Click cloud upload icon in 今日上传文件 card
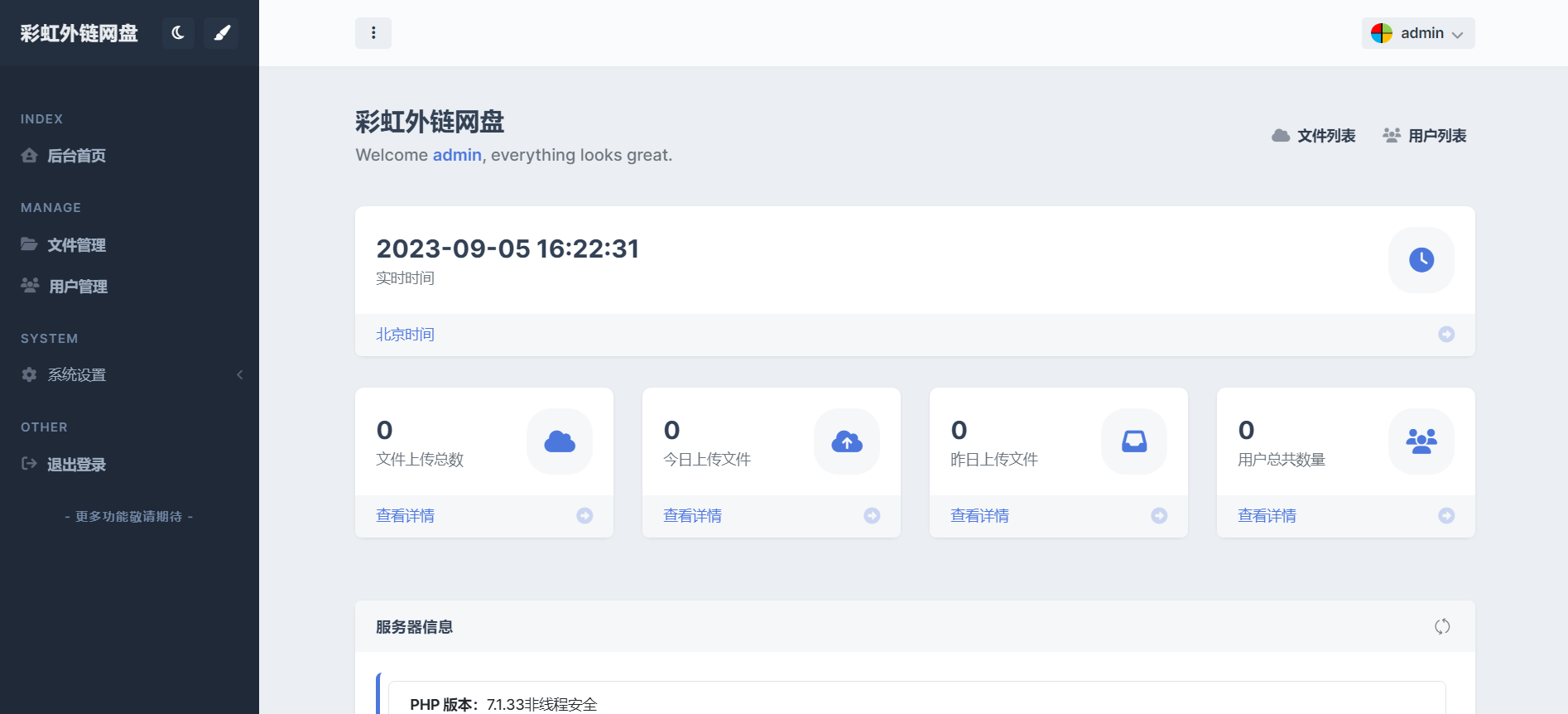This screenshot has width=1568, height=714. [847, 441]
